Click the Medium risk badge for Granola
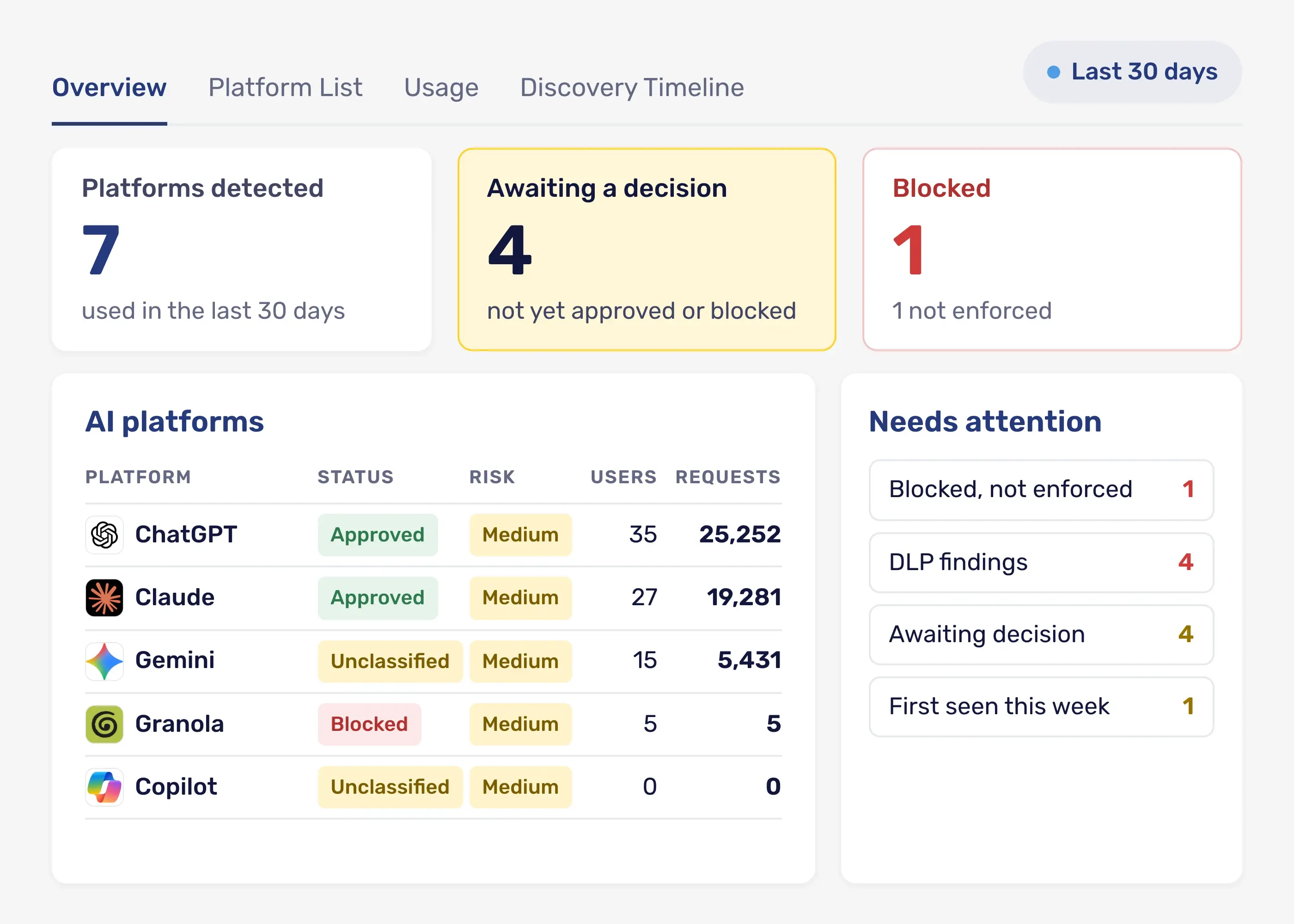Viewport: 1294px width, 924px height. pyautogui.click(x=520, y=724)
